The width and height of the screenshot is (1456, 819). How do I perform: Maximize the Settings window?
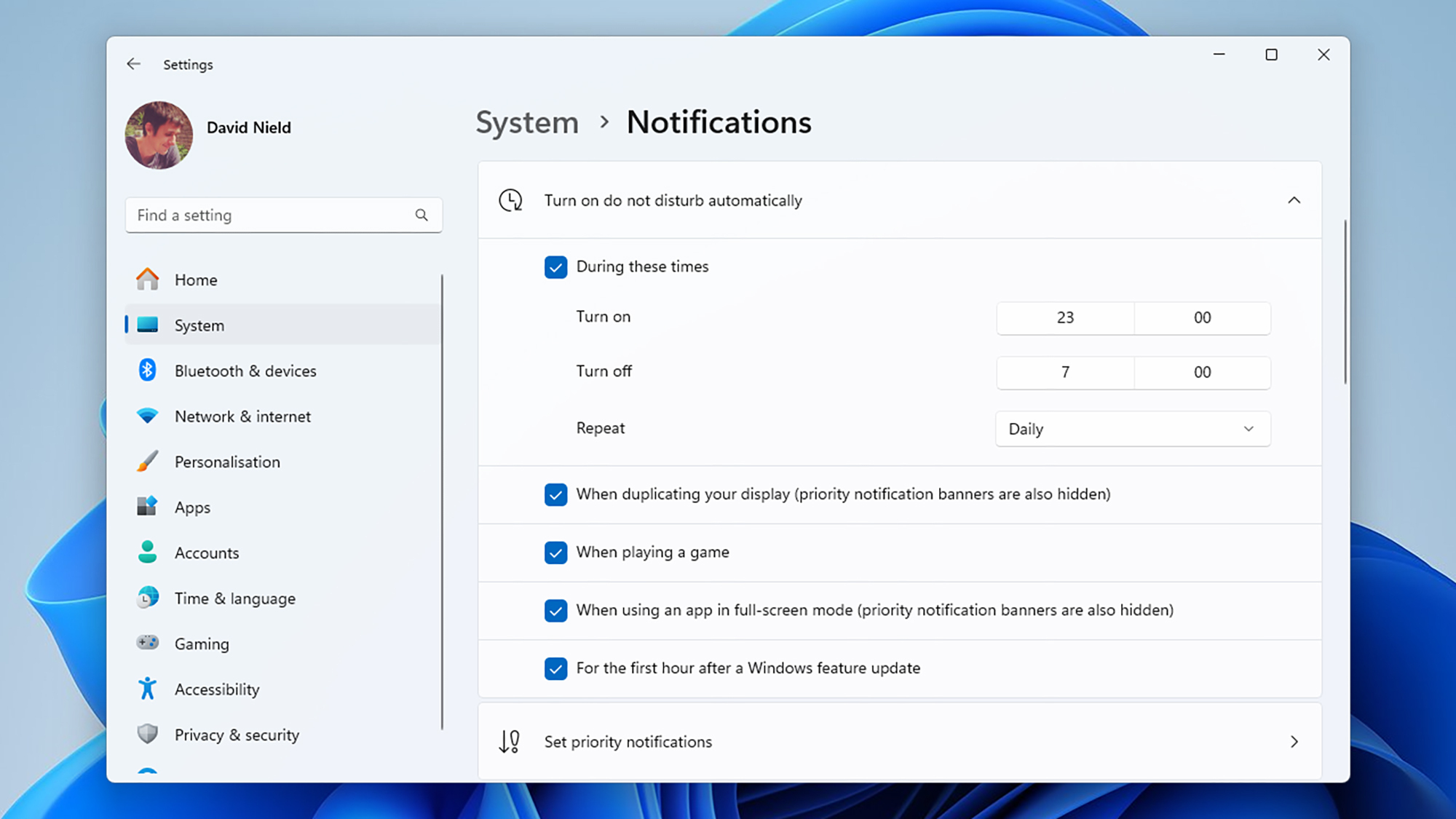(x=1271, y=55)
